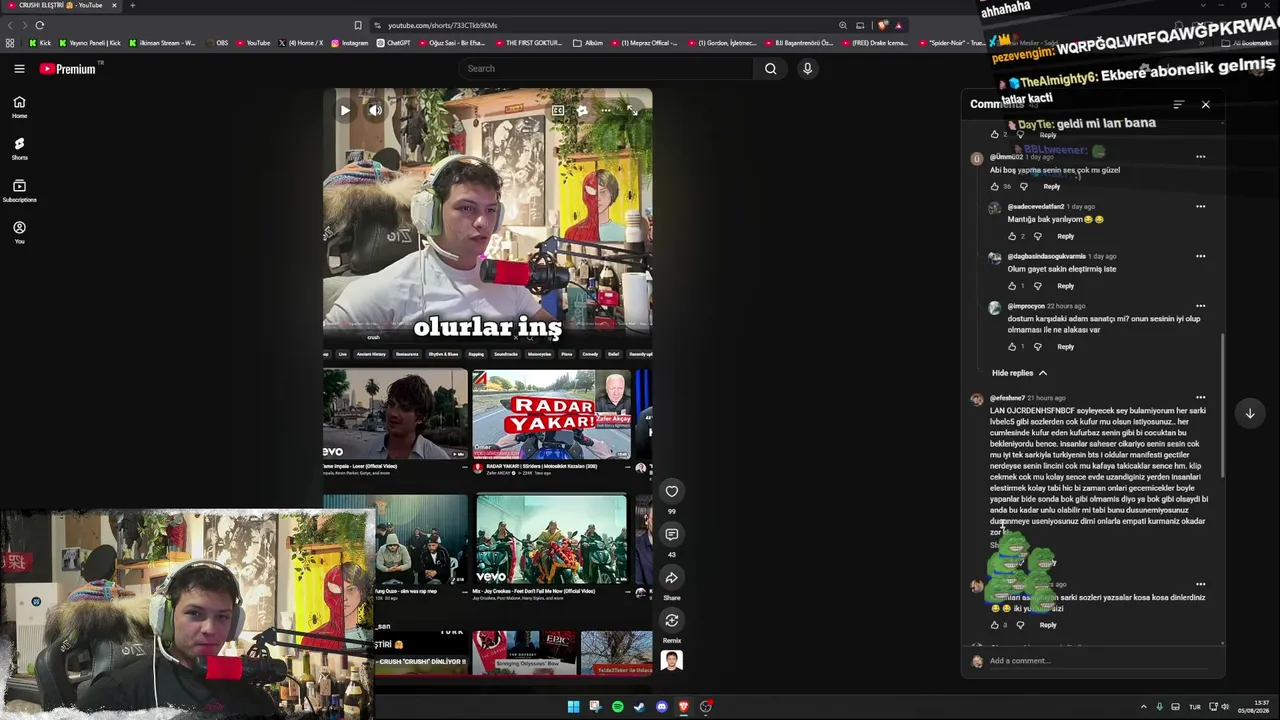Image resolution: width=1280 pixels, height=720 pixels.
Task: Like the @improcyon reply
Action: tap(1012, 347)
